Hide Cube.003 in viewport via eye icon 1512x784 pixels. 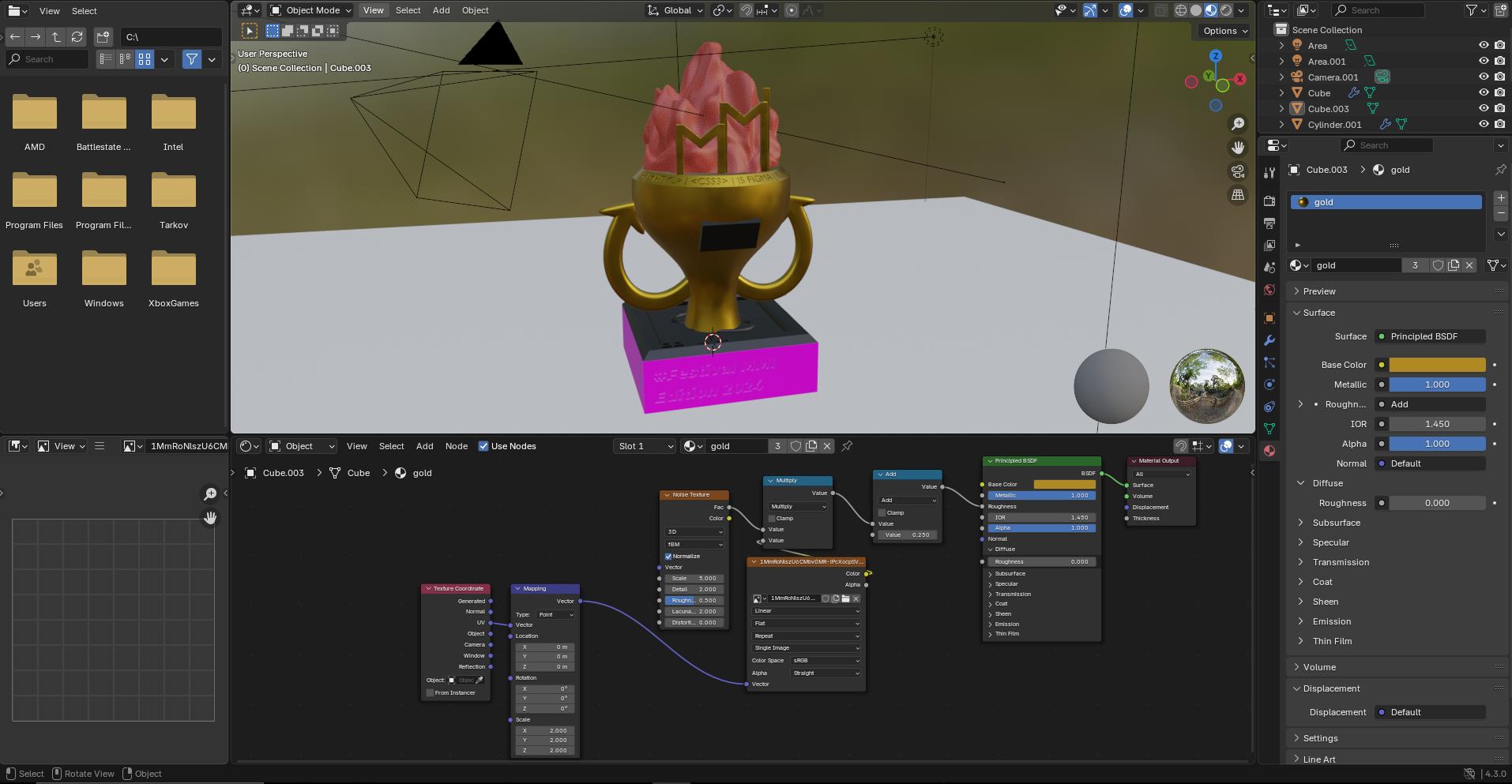(1483, 109)
